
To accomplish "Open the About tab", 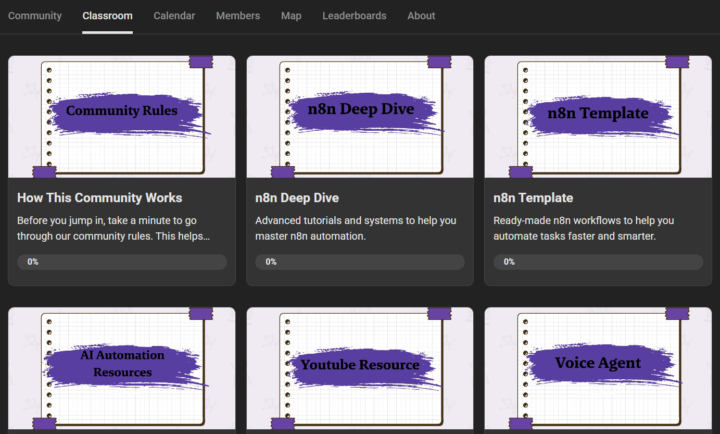I will coord(421,16).
